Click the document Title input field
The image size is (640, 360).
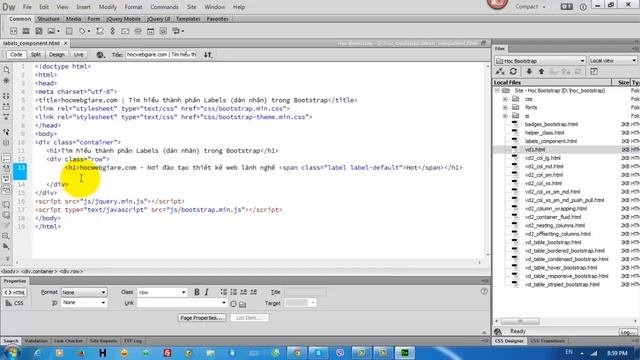click(161, 55)
